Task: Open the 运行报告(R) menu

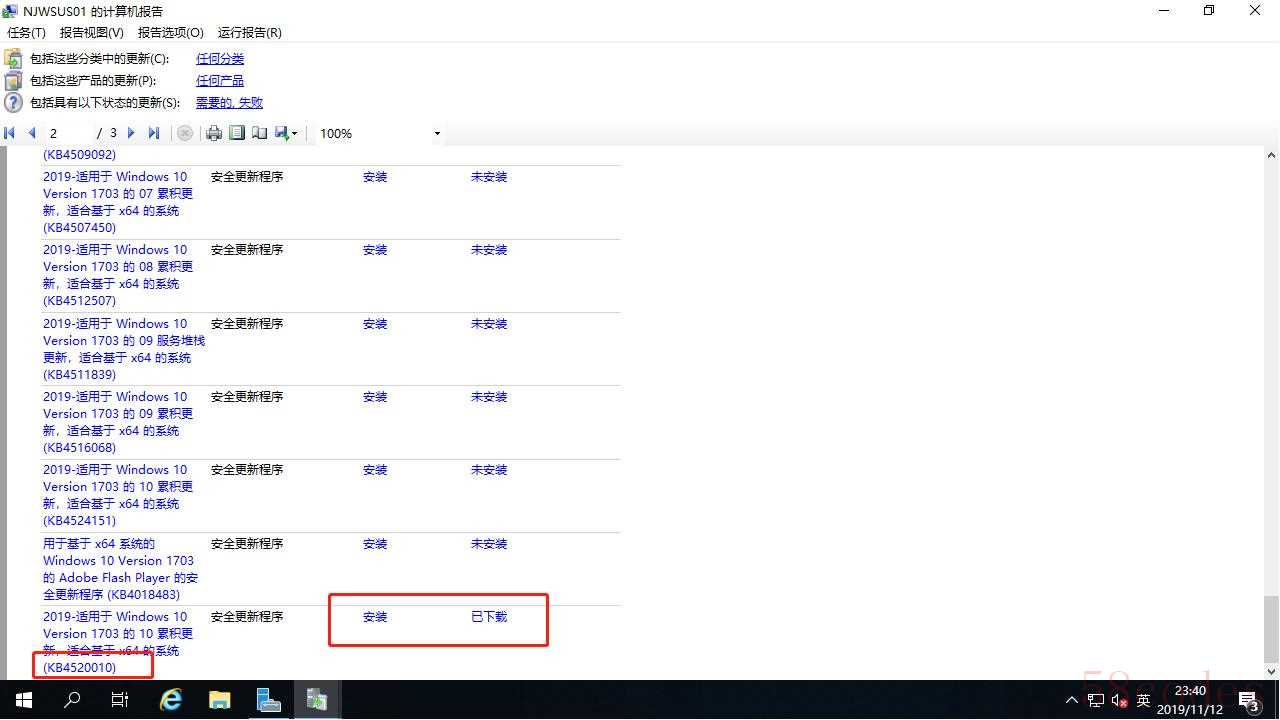Action: [x=249, y=33]
